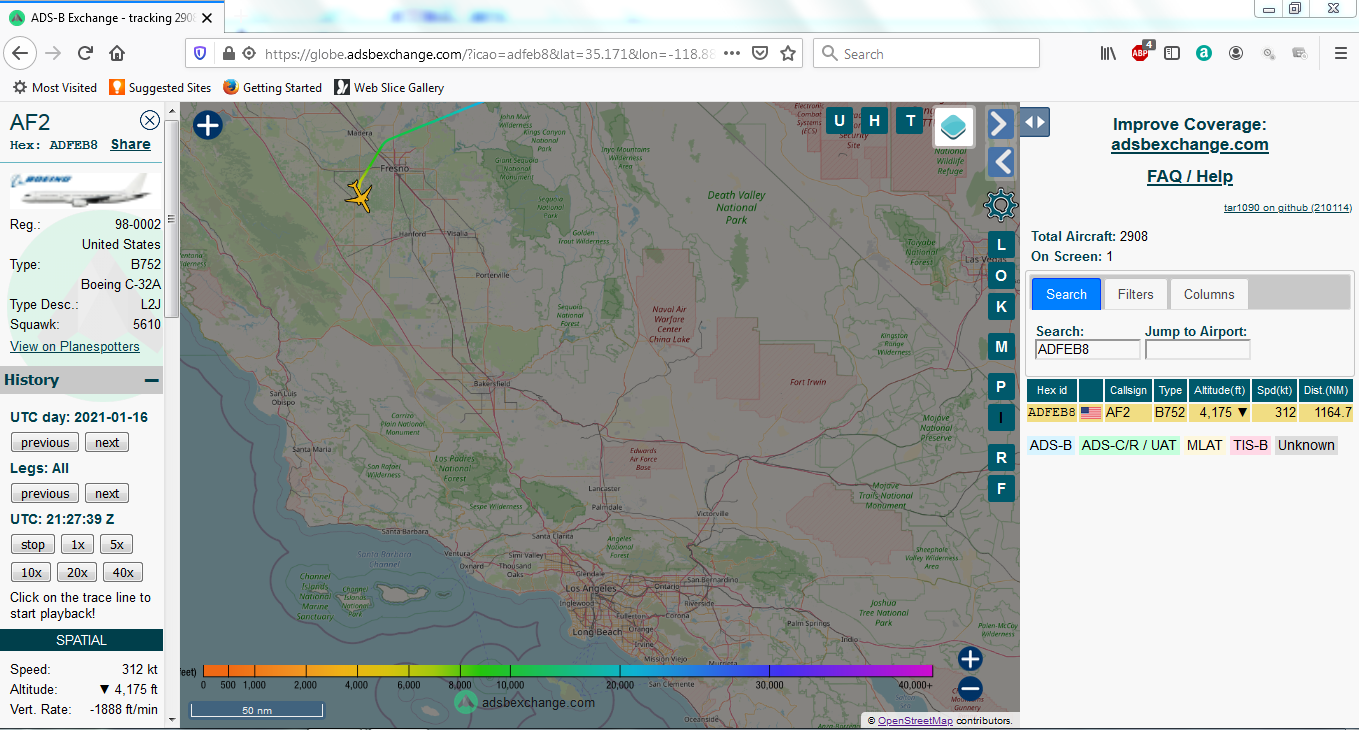The width and height of the screenshot is (1359, 730).
Task: Open tar1090 on github link
Action: (1288, 208)
